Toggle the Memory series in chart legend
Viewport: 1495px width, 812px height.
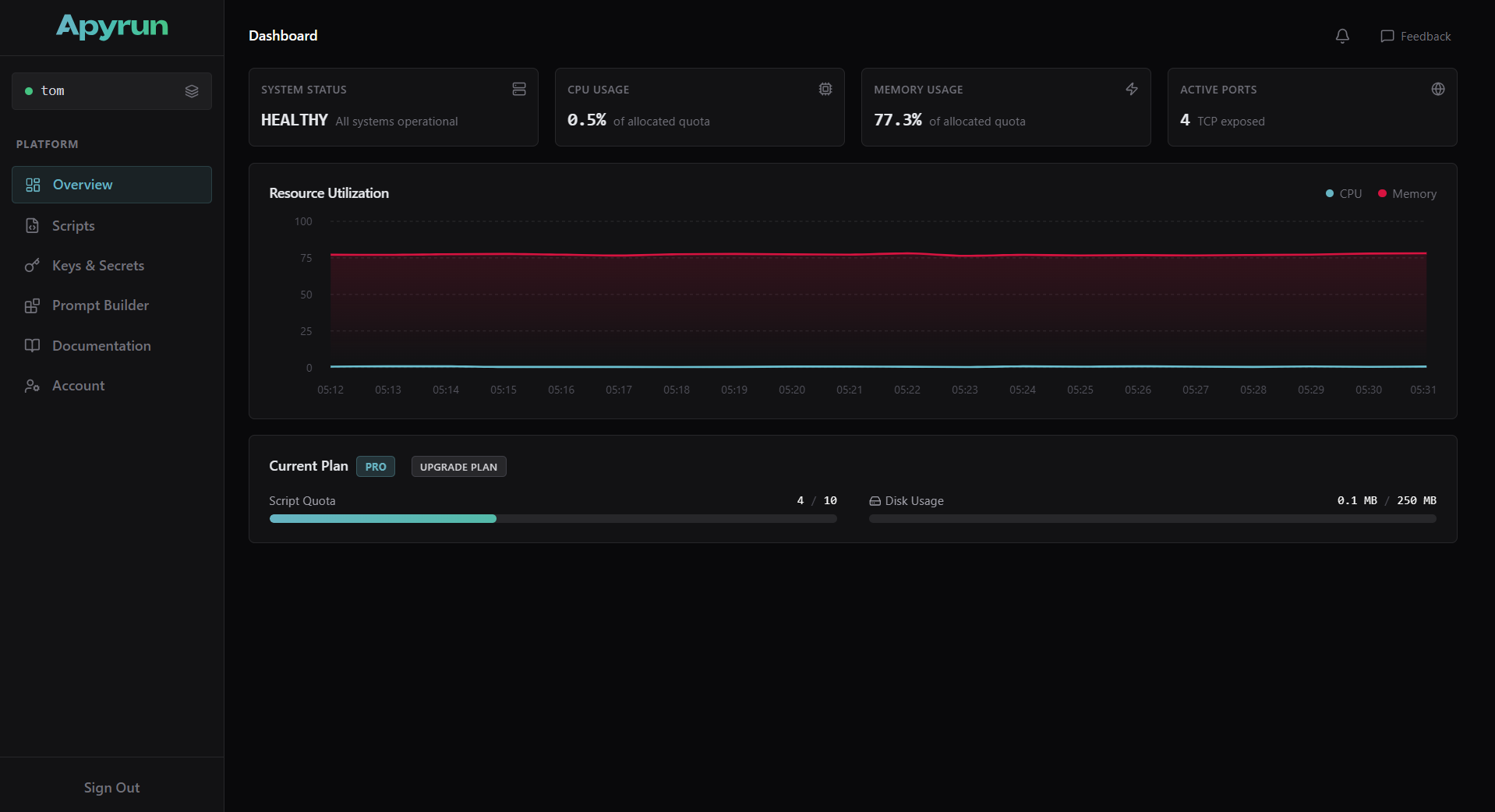(x=1406, y=193)
